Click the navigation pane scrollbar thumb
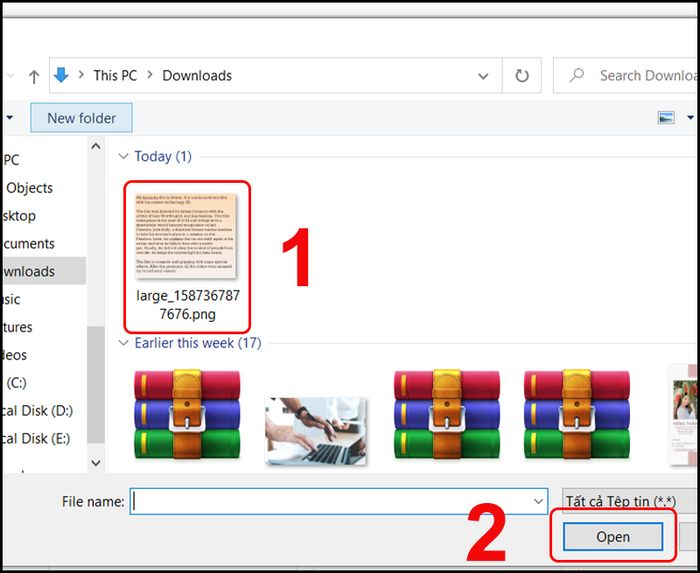Screen dimensions: 700x573 point(96,385)
